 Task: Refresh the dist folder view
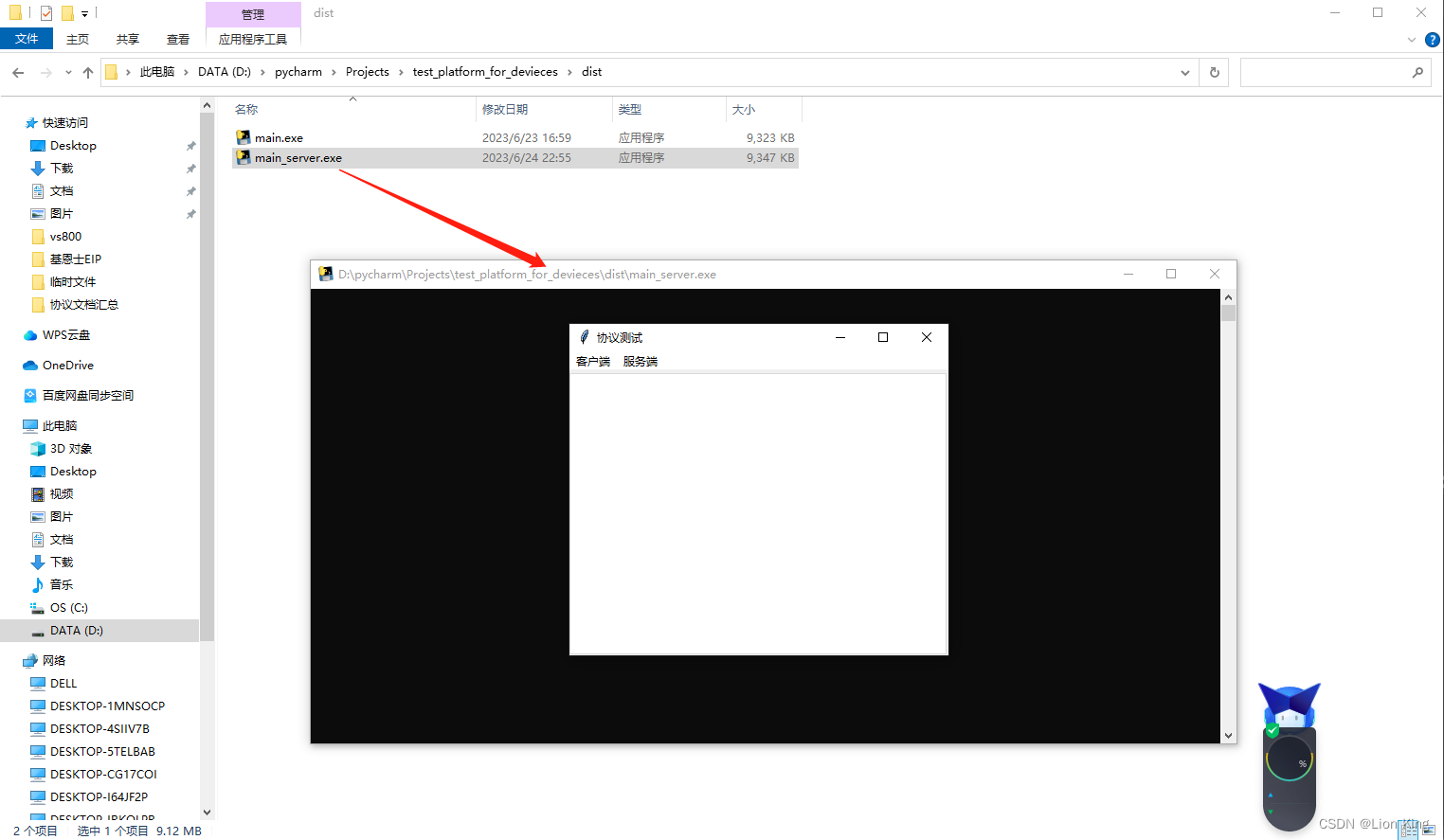point(1214,72)
